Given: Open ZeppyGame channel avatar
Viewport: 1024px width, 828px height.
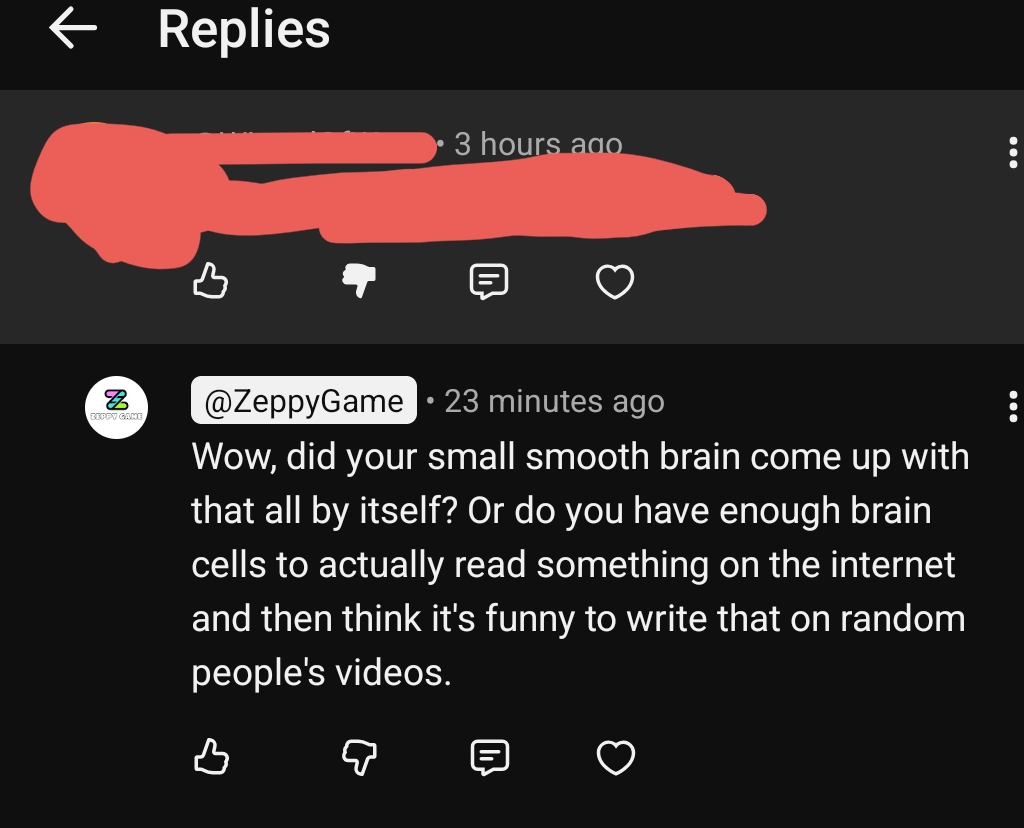Looking at the screenshot, I should click(x=116, y=407).
